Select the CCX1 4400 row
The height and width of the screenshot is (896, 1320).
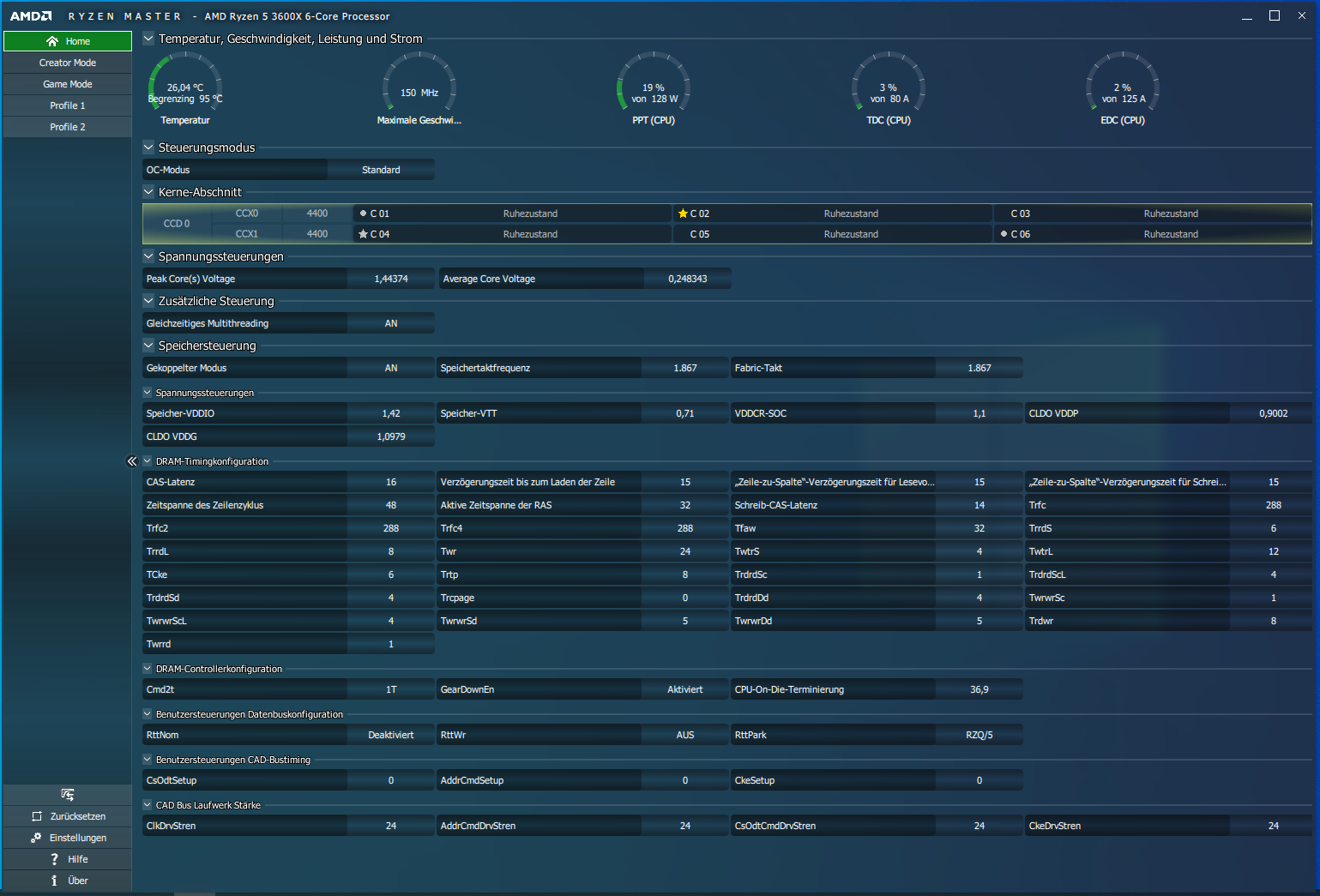point(281,234)
